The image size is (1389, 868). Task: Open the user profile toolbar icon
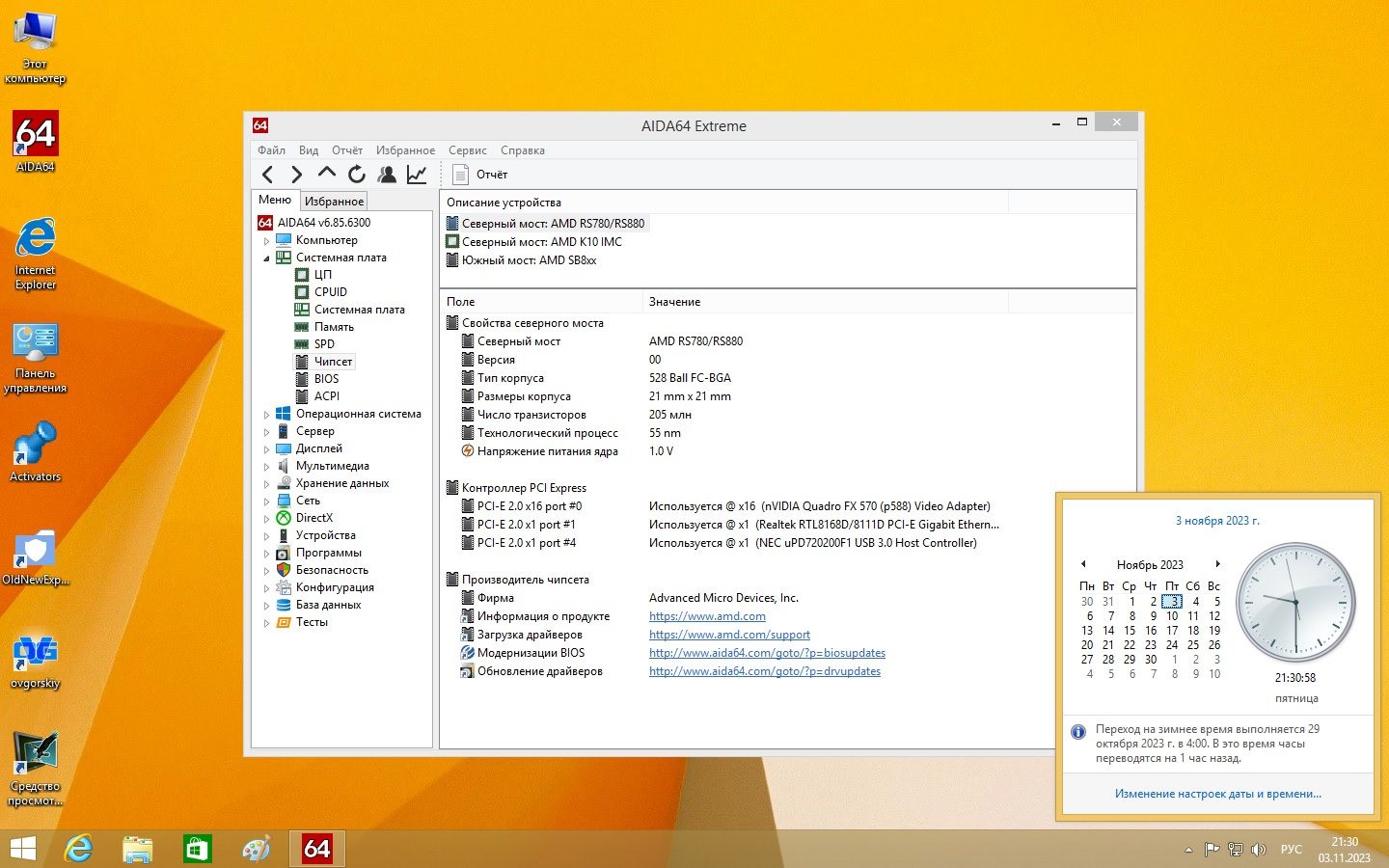pyautogui.click(x=387, y=175)
